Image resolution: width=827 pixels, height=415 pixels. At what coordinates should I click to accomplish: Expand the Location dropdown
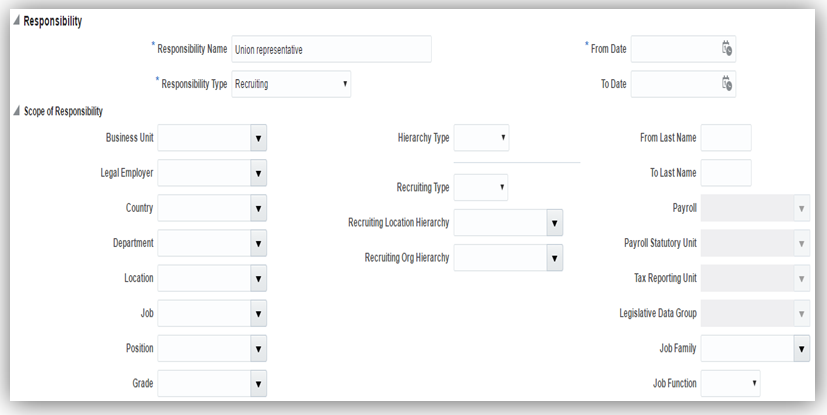[257, 278]
